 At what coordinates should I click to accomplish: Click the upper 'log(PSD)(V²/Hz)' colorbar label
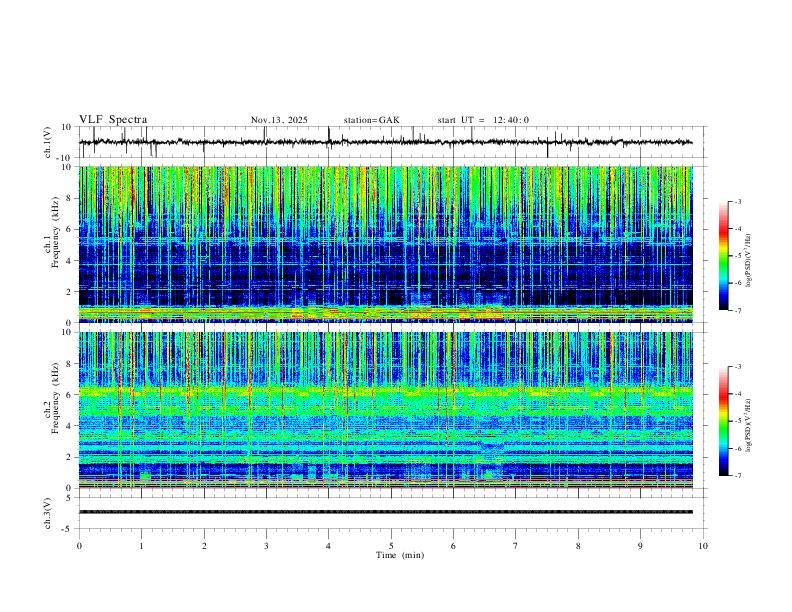(x=748, y=261)
